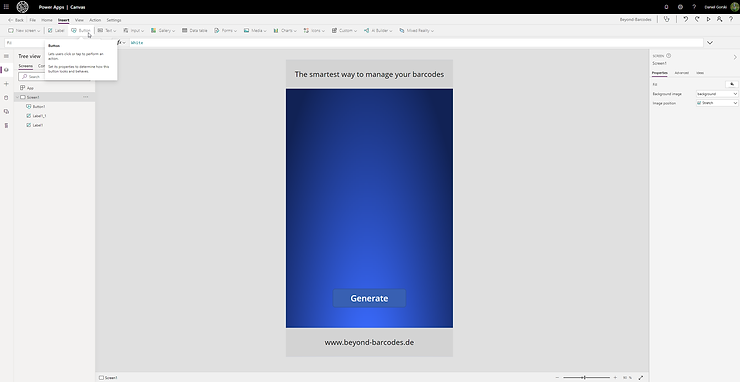
Task: Open the Background image dropdown
Action: point(717,94)
